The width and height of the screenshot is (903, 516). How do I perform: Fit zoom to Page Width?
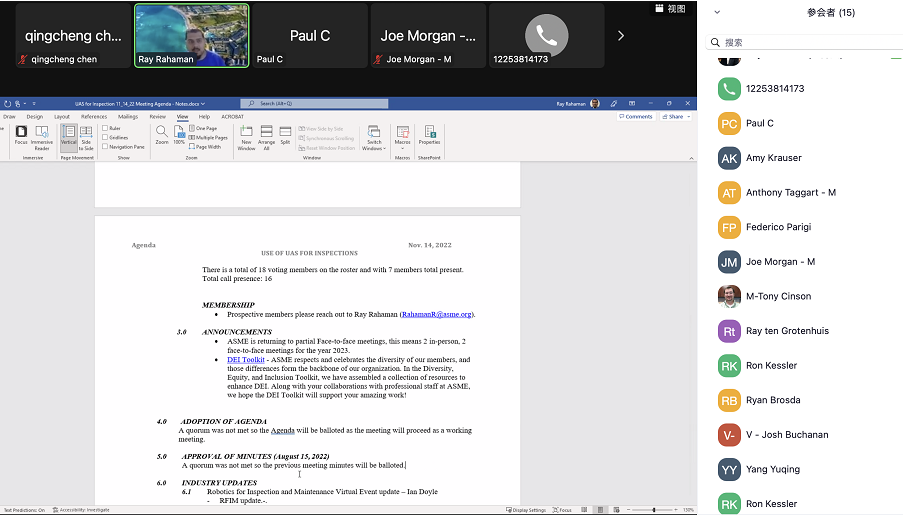[205, 147]
